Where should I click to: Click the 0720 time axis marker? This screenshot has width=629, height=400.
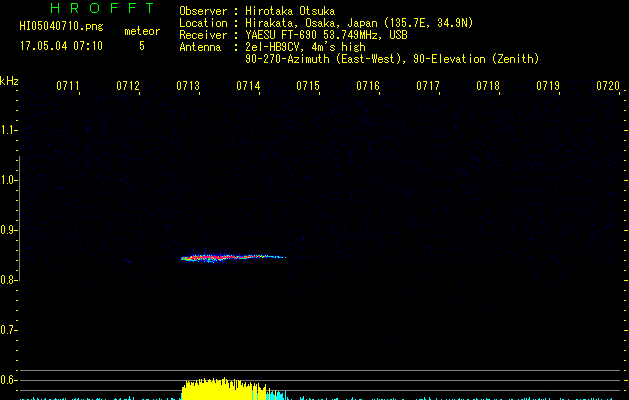(x=608, y=86)
